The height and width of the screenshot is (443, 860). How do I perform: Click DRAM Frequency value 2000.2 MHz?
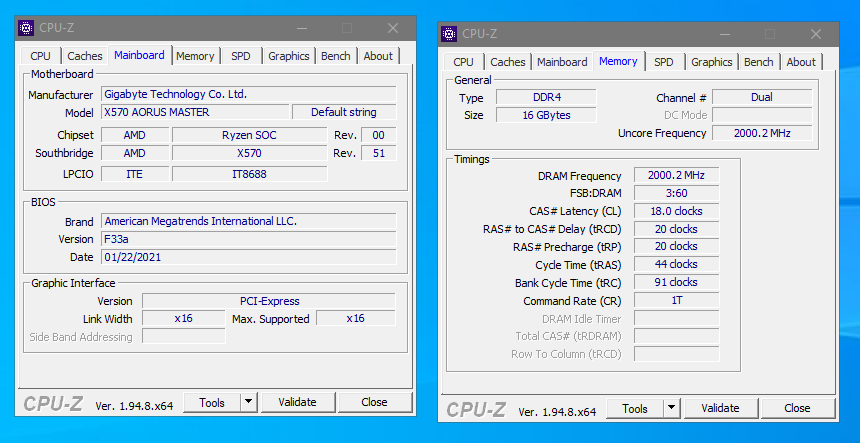(676, 175)
